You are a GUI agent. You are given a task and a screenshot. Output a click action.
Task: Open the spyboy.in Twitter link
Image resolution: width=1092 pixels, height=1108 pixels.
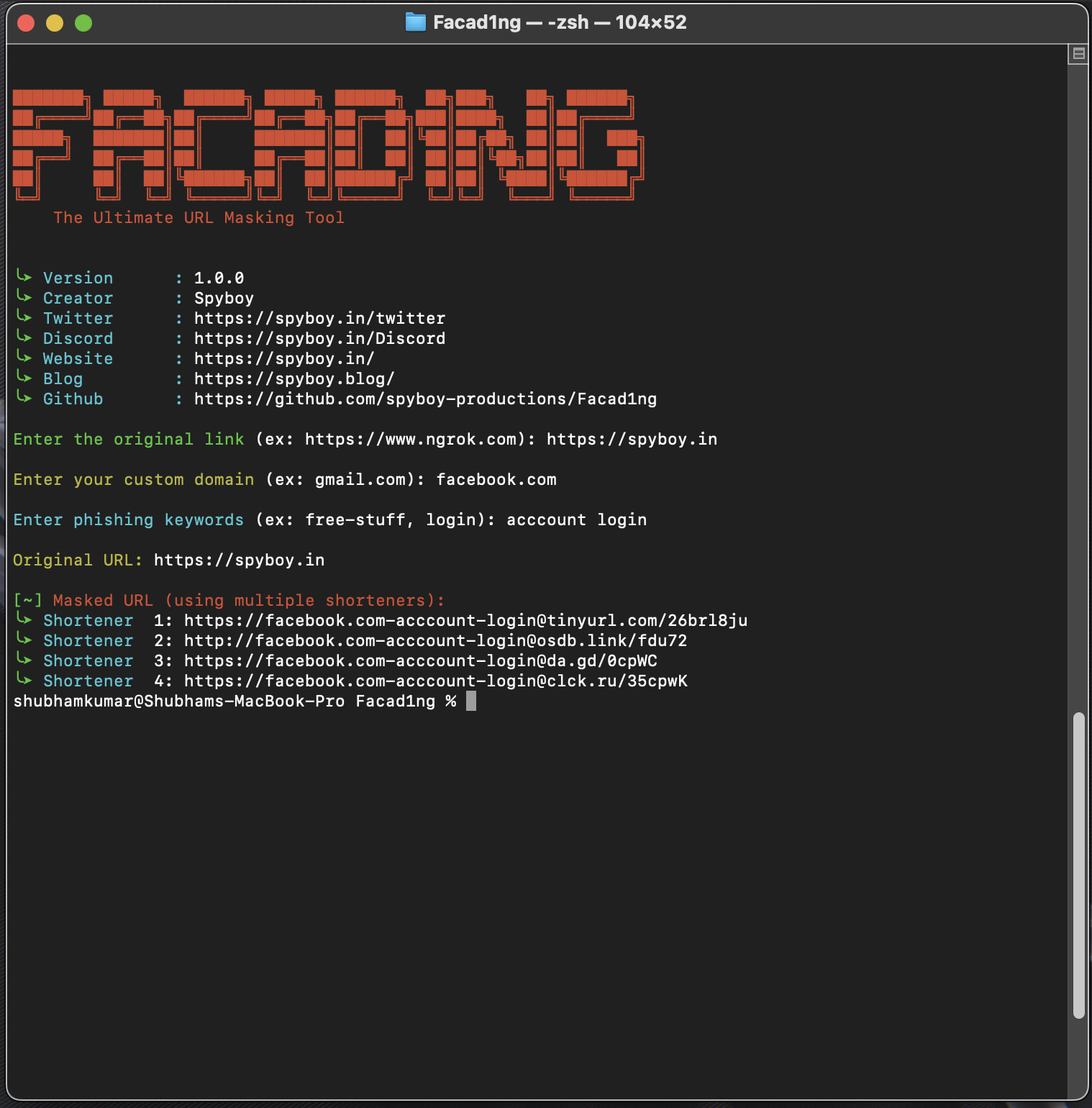point(319,318)
